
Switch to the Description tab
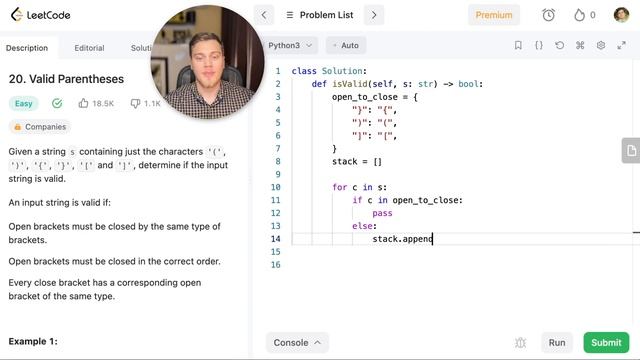point(27,48)
